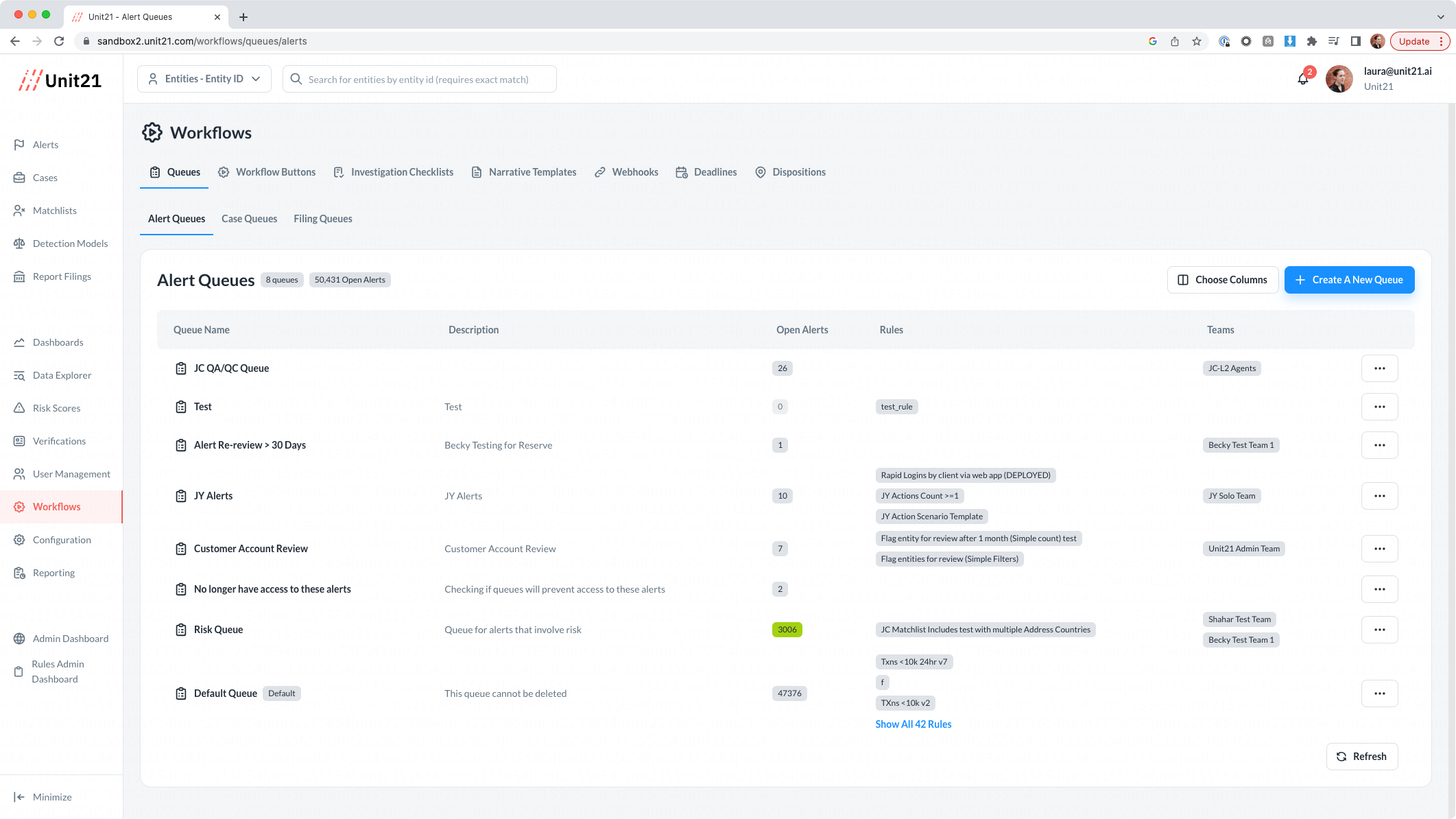Open the Choose Columns selector
The image size is (1456, 819).
click(x=1222, y=280)
